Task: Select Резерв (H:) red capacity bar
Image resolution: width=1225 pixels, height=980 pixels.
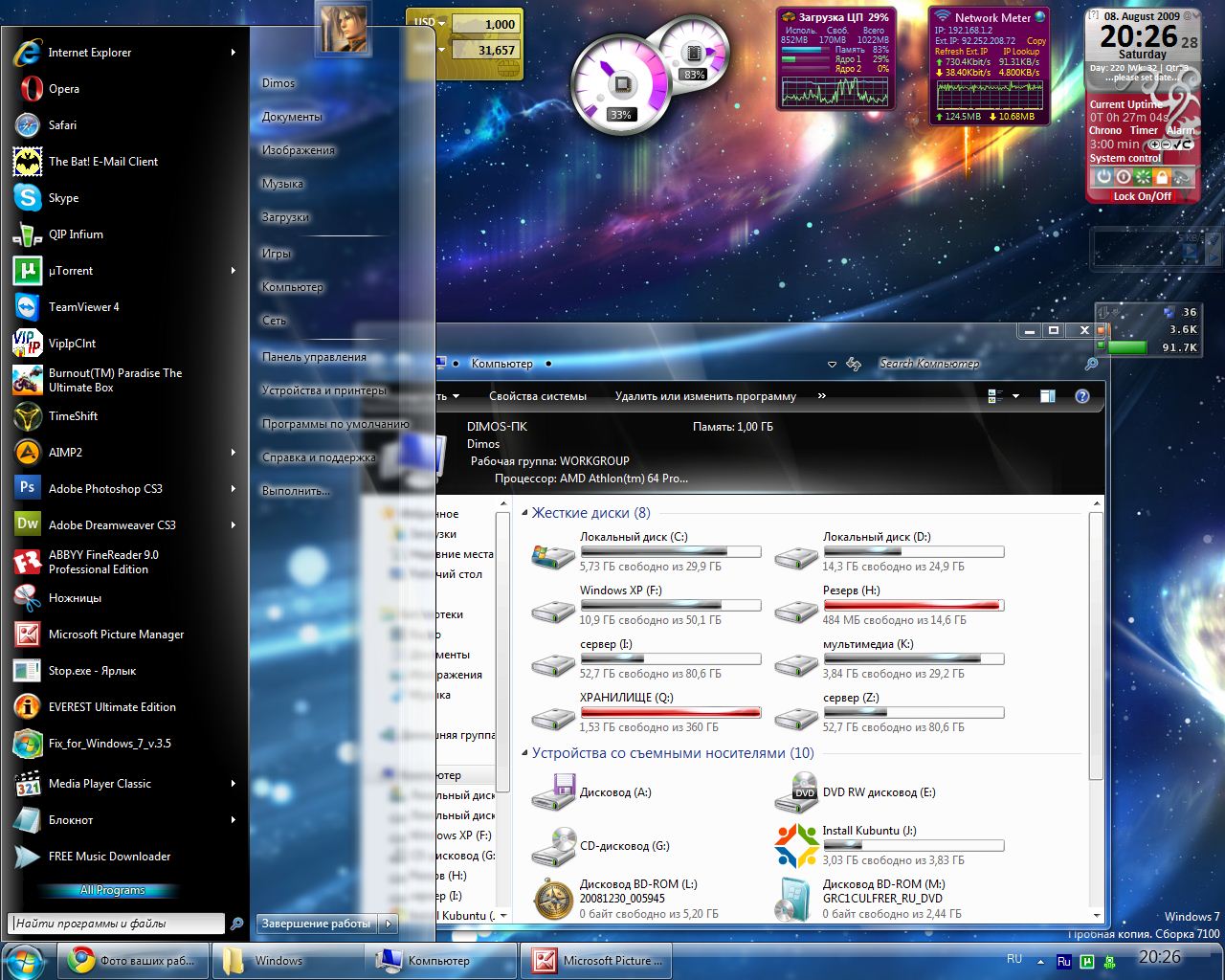Action: coord(914,606)
